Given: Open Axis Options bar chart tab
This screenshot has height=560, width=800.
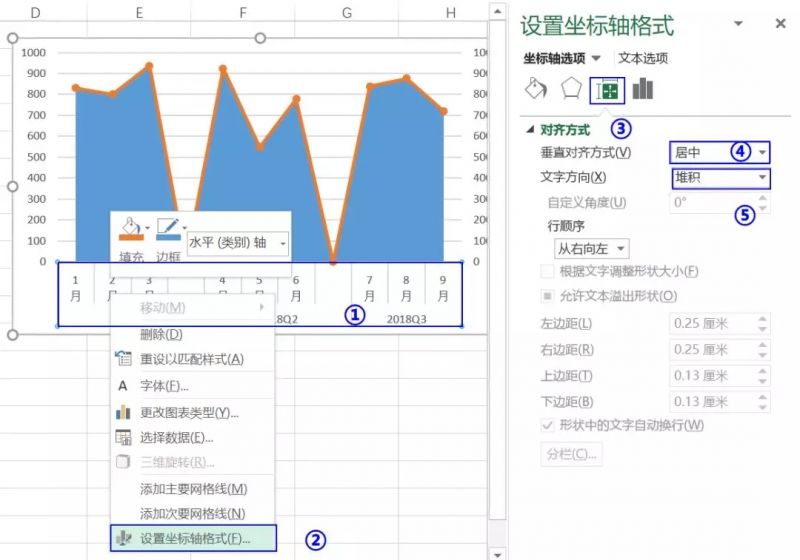Looking at the screenshot, I should point(642,89).
